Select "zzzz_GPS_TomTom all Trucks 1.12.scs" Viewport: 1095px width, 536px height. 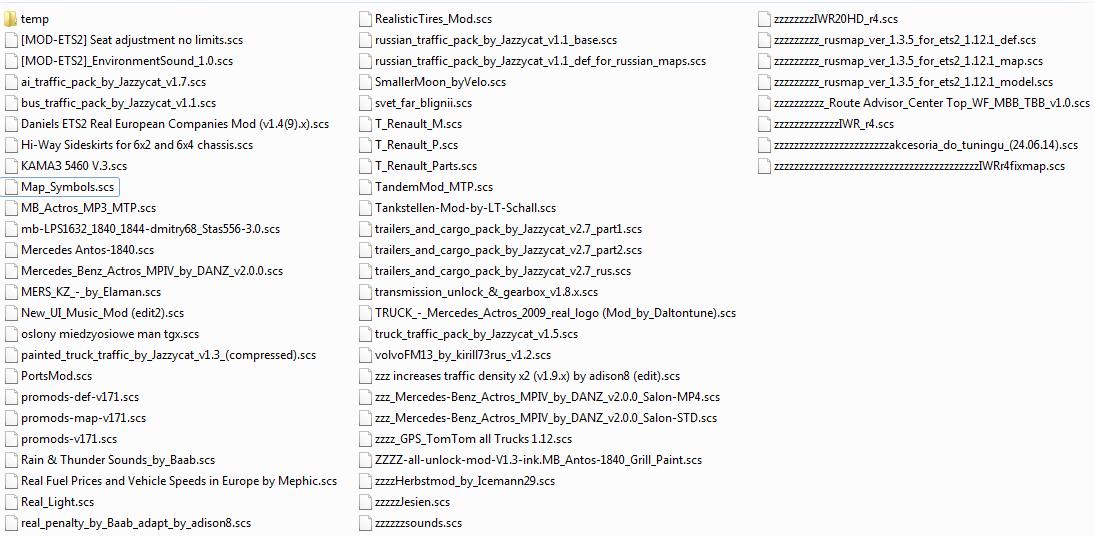pos(473,439)
